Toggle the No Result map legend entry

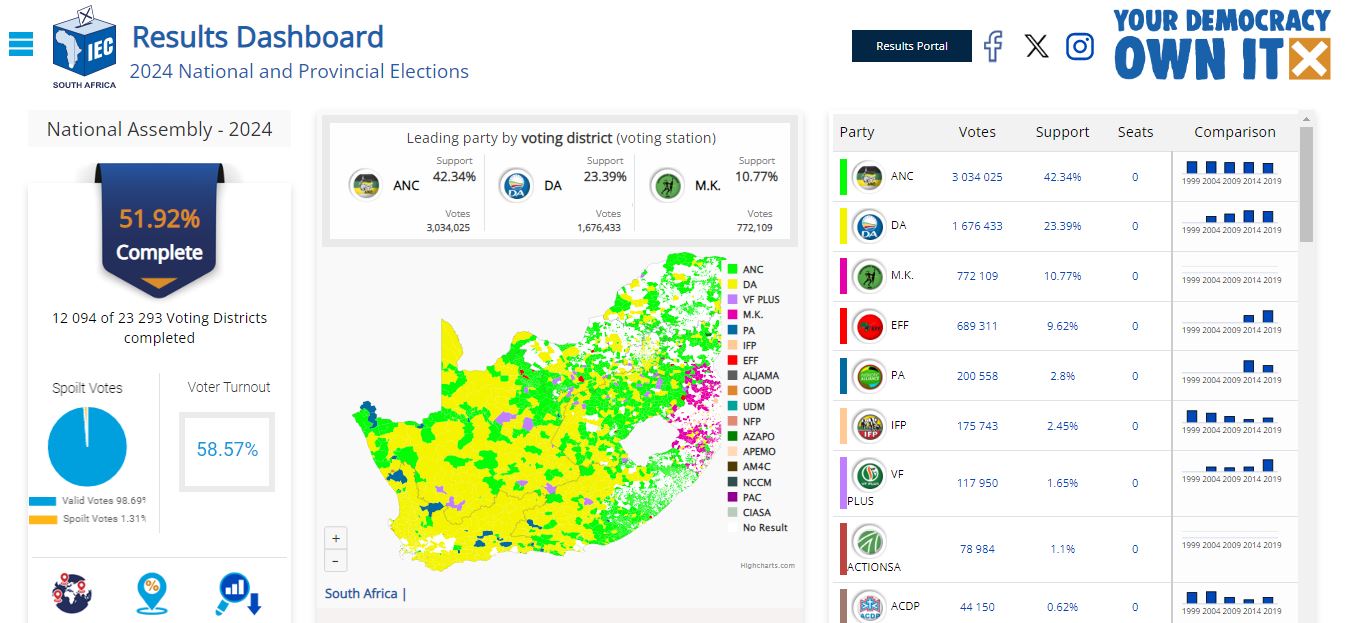click(758, 528)
